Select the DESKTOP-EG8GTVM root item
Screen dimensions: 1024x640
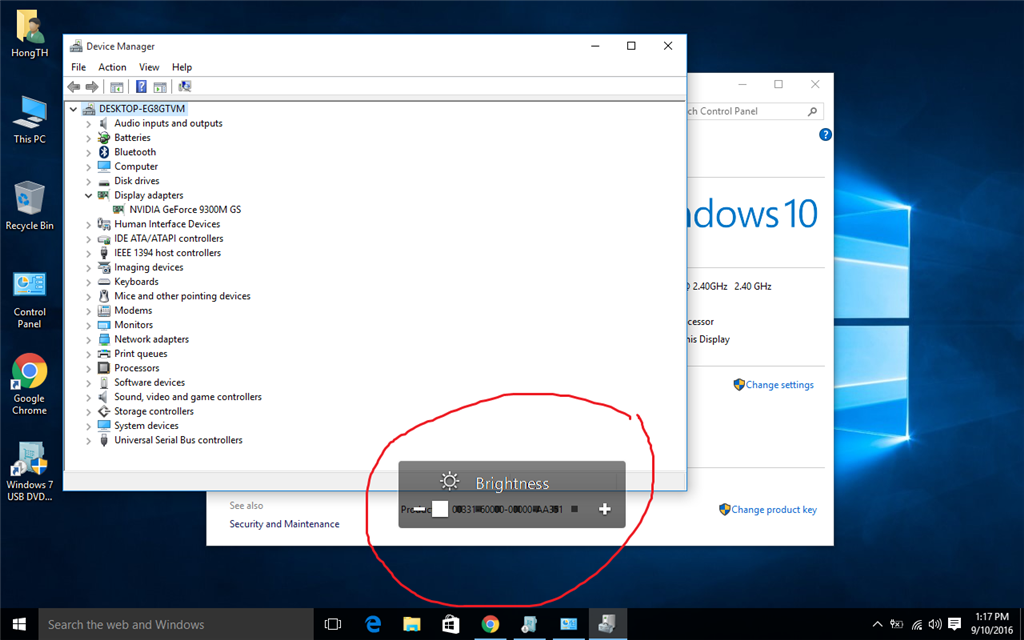pos(142,109)
